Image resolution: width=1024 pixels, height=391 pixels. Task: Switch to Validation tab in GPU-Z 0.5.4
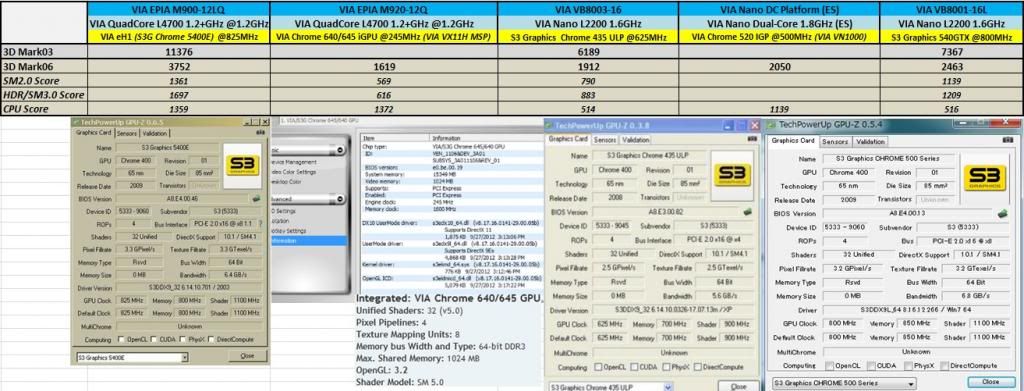coord(870,141)
